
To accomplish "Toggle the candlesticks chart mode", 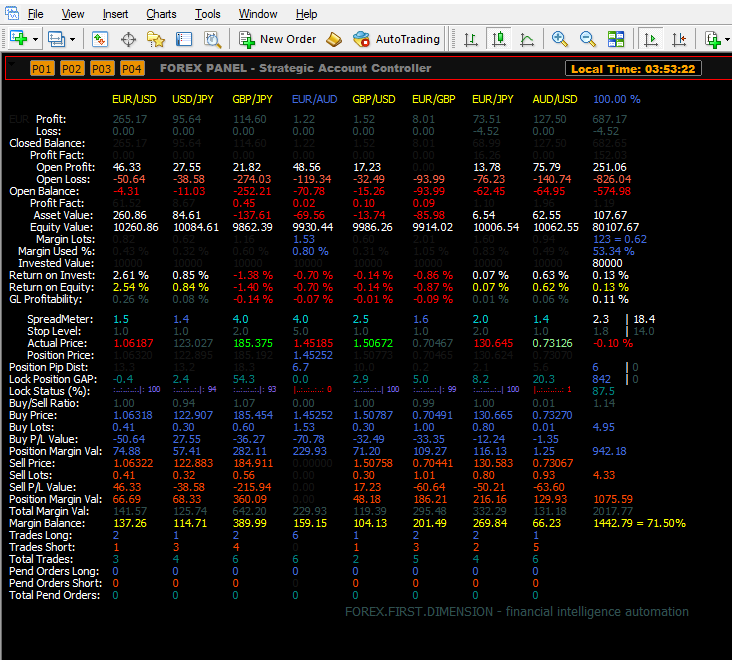I will tap(499, 39).
